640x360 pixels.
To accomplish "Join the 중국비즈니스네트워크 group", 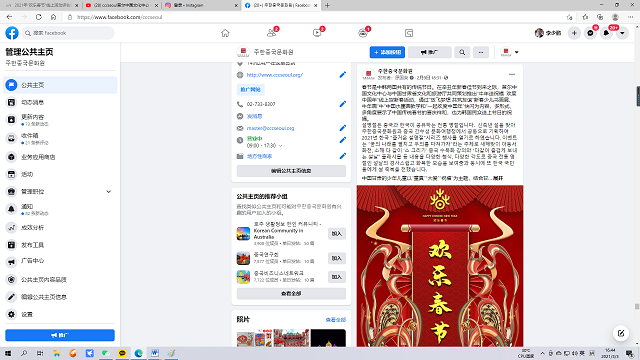I will (337, 277).
